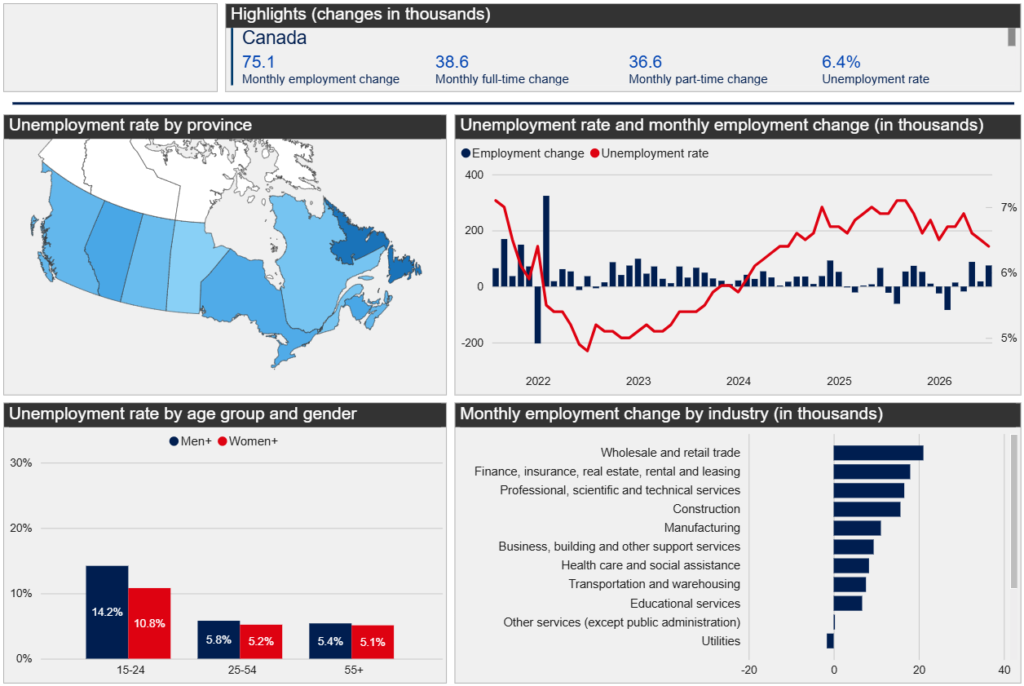Click the '15-24' age group axis label
This screenshot has width=1024, height=686.
click(131, 670)
